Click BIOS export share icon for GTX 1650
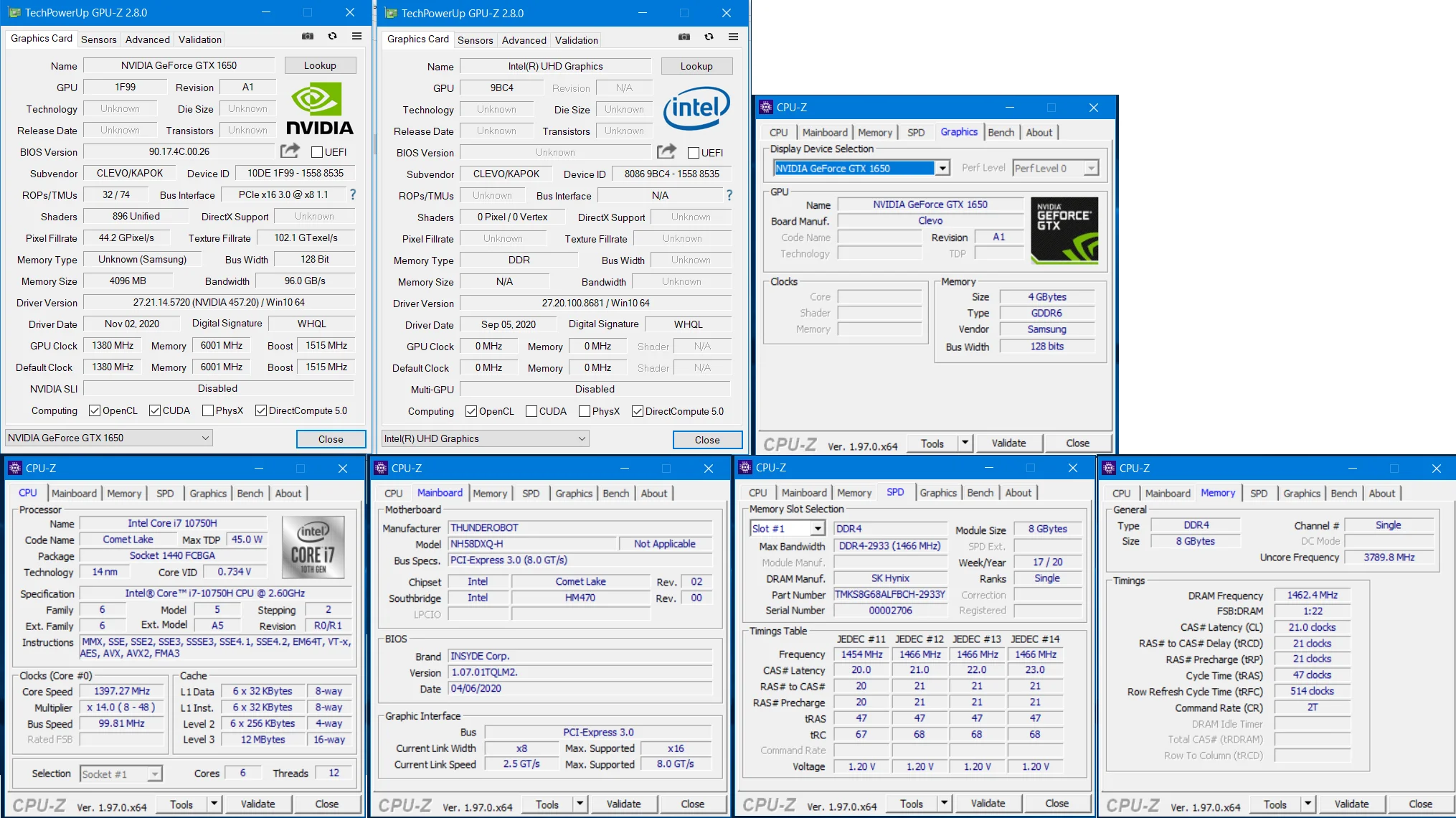 click(x=290, y=151)
